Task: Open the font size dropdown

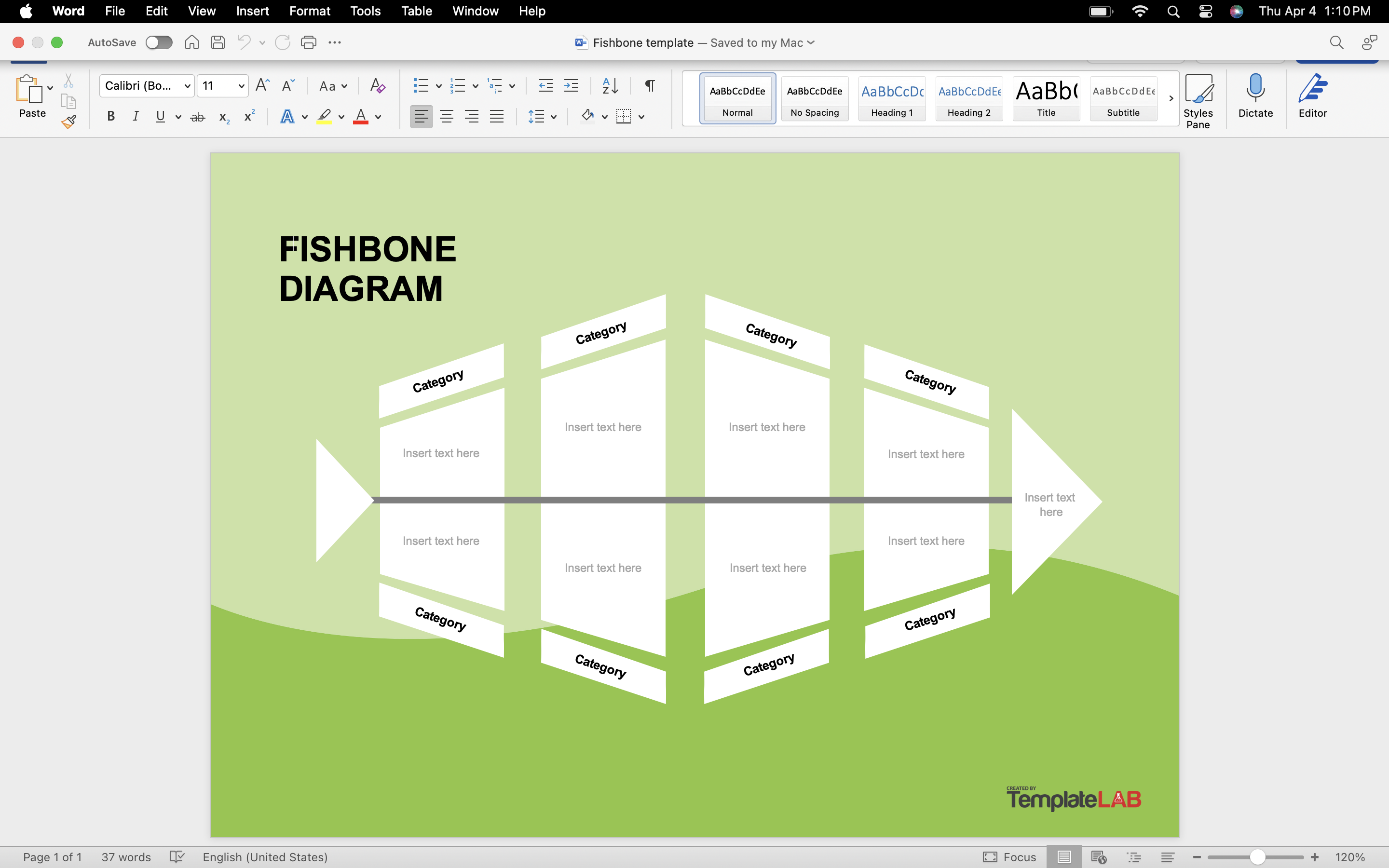Action: pos(242,85)
